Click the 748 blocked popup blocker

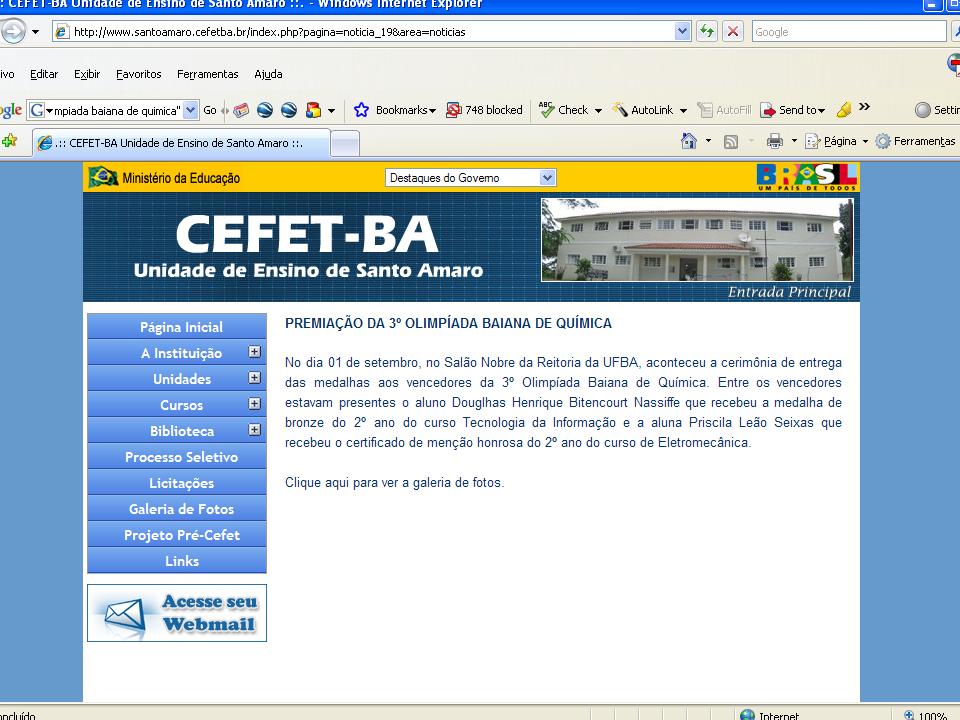click(484, 110)
